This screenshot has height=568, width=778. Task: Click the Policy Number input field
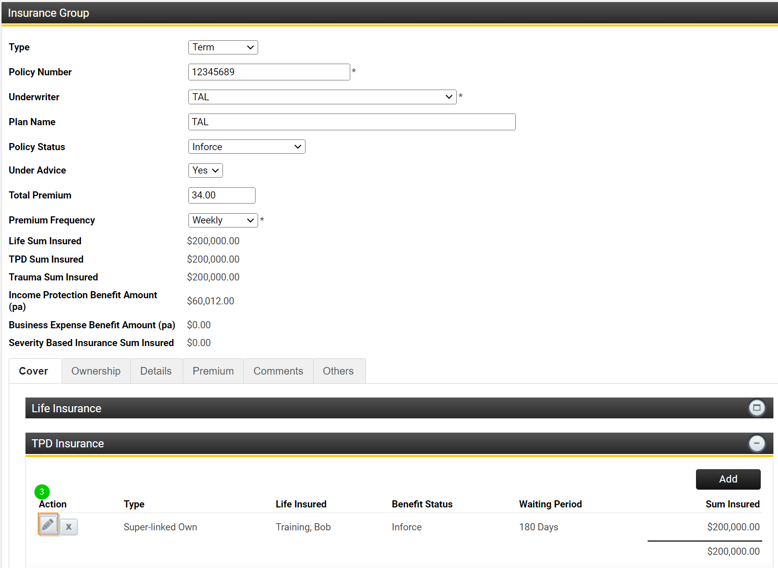(x=269, y=72)
